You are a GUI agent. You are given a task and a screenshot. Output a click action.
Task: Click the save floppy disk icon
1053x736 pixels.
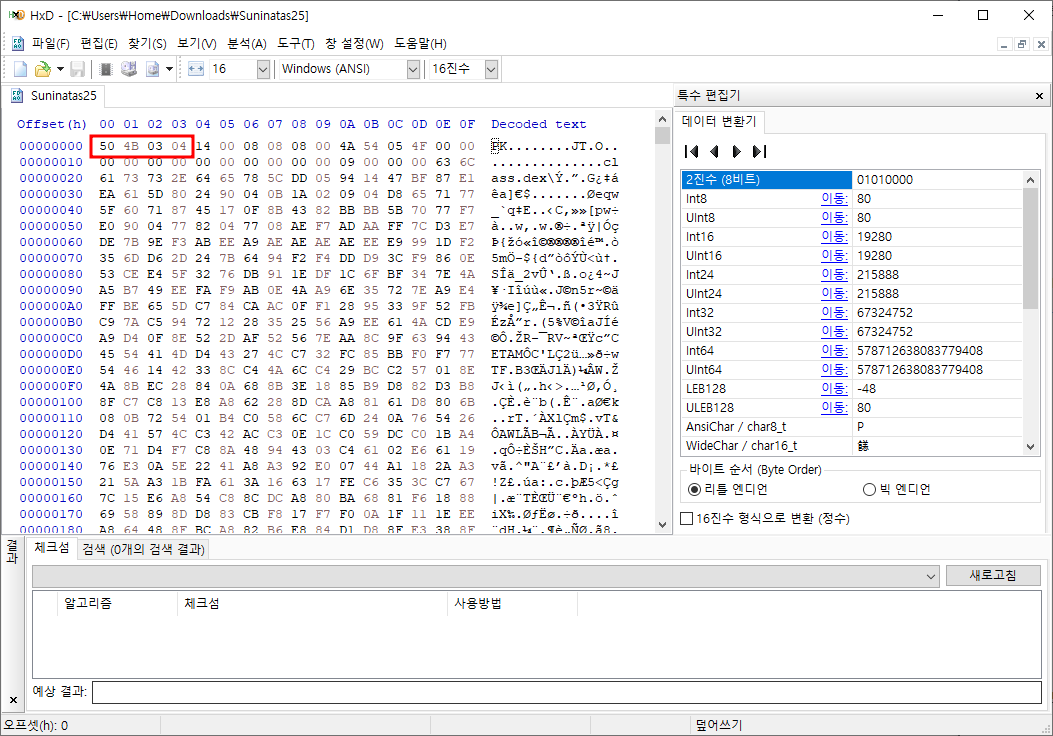click(77, 69)
